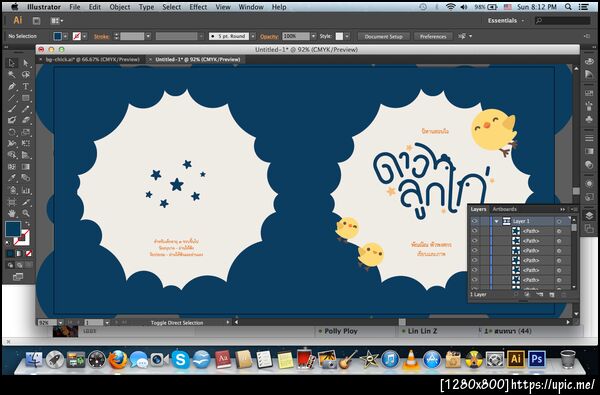Viewport: 600px width, 395px height.
Task: Select the Eraser tool
Action: click(x=25, y=120)
